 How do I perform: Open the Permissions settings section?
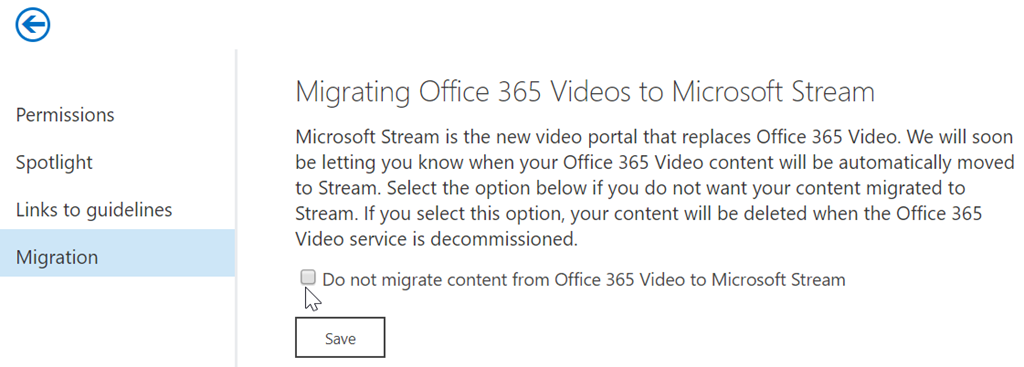[x=65, y=115]
